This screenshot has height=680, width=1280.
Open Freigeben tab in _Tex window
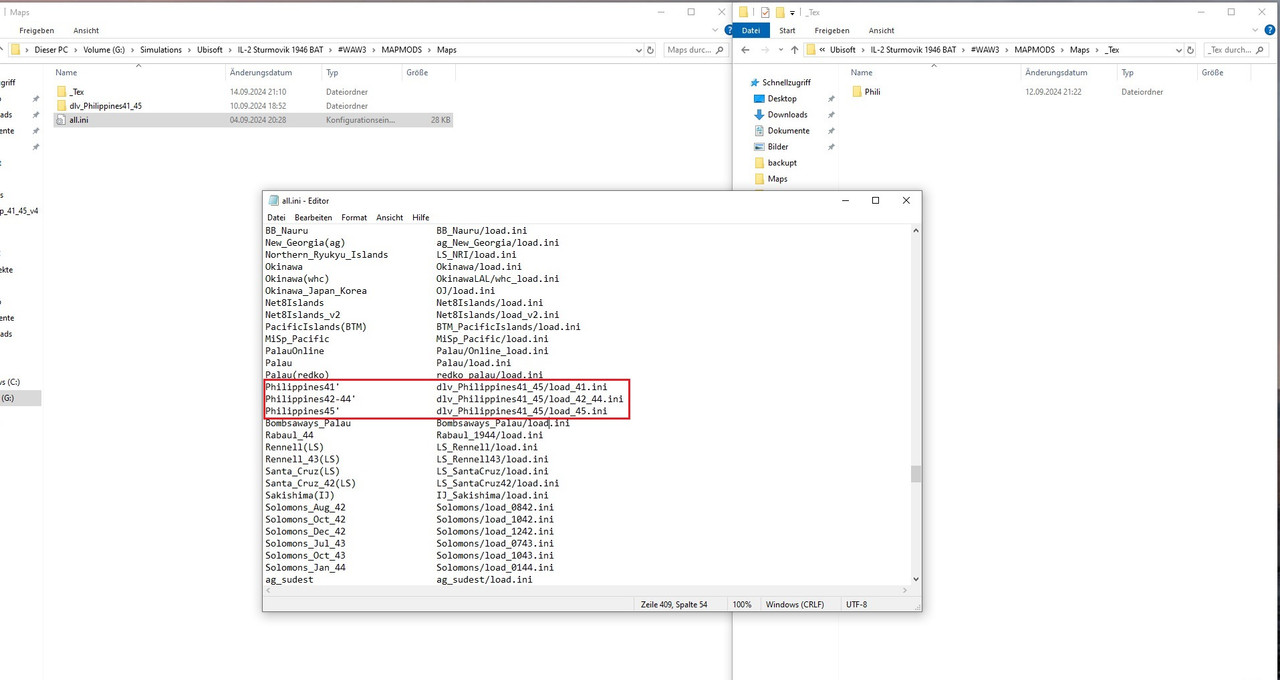831,30
